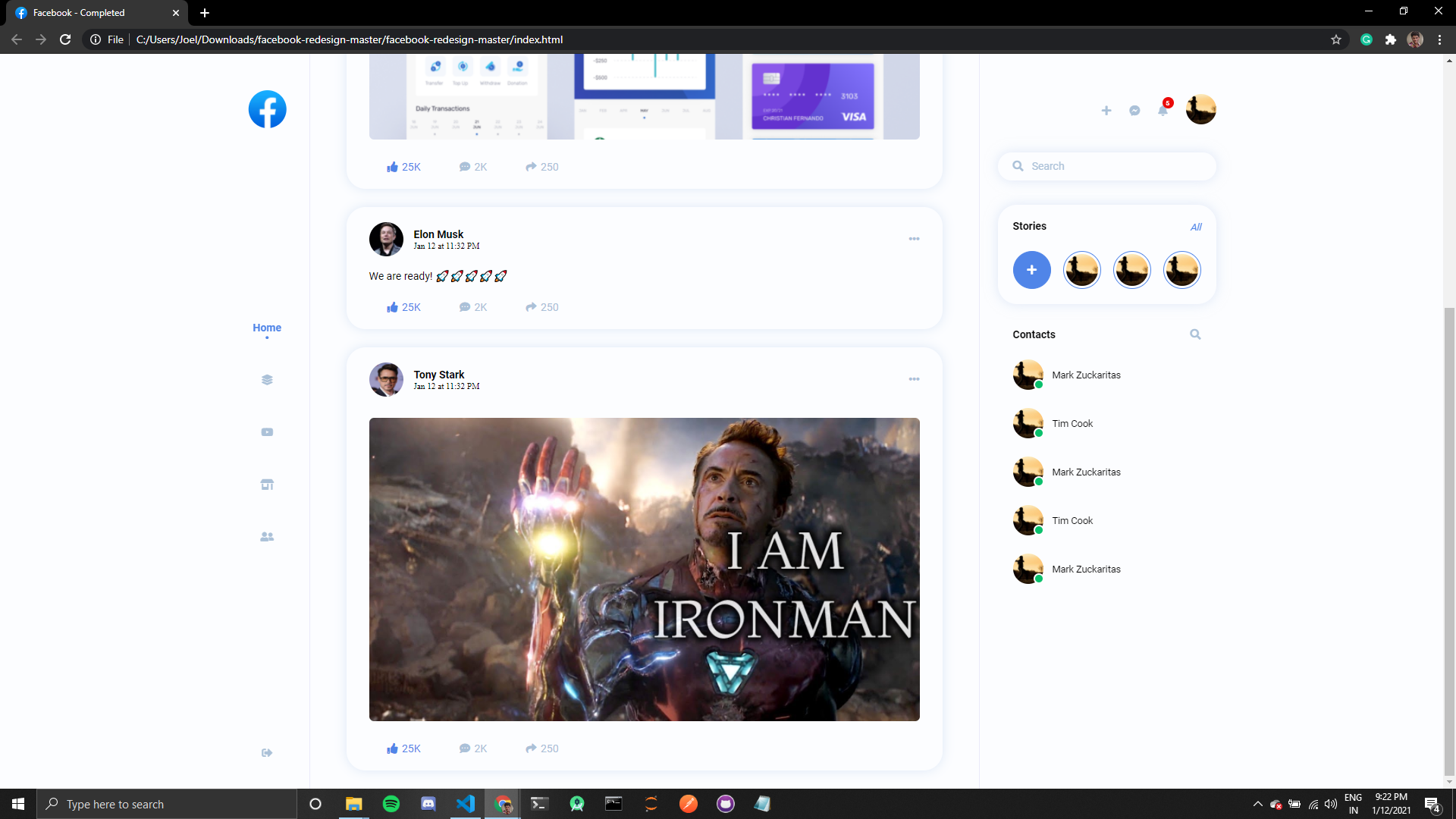Click the layers stack icon in sidebar
The image size is (1456, 819).
[x=267, y=380]
